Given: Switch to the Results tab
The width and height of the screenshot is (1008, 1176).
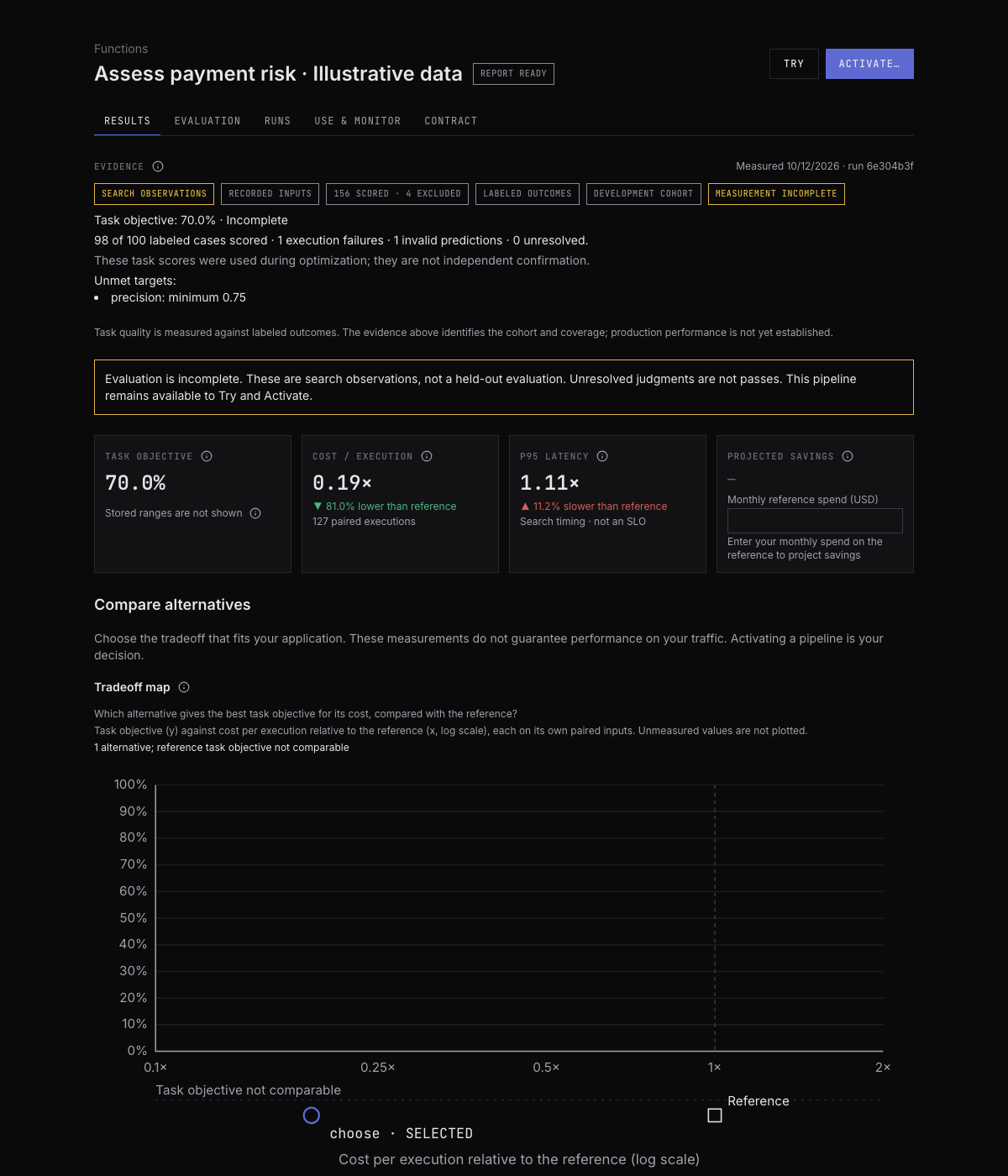Looking at the screenshot, I should click(x=128, y=121).
